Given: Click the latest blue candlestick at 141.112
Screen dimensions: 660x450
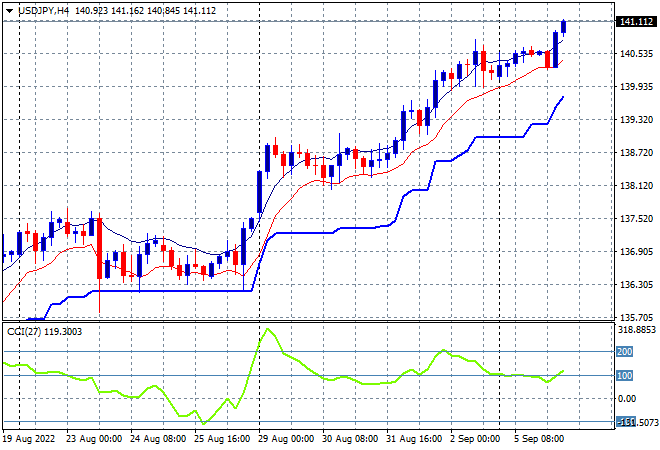Looking at the screenshot, I should click(564, 27).
